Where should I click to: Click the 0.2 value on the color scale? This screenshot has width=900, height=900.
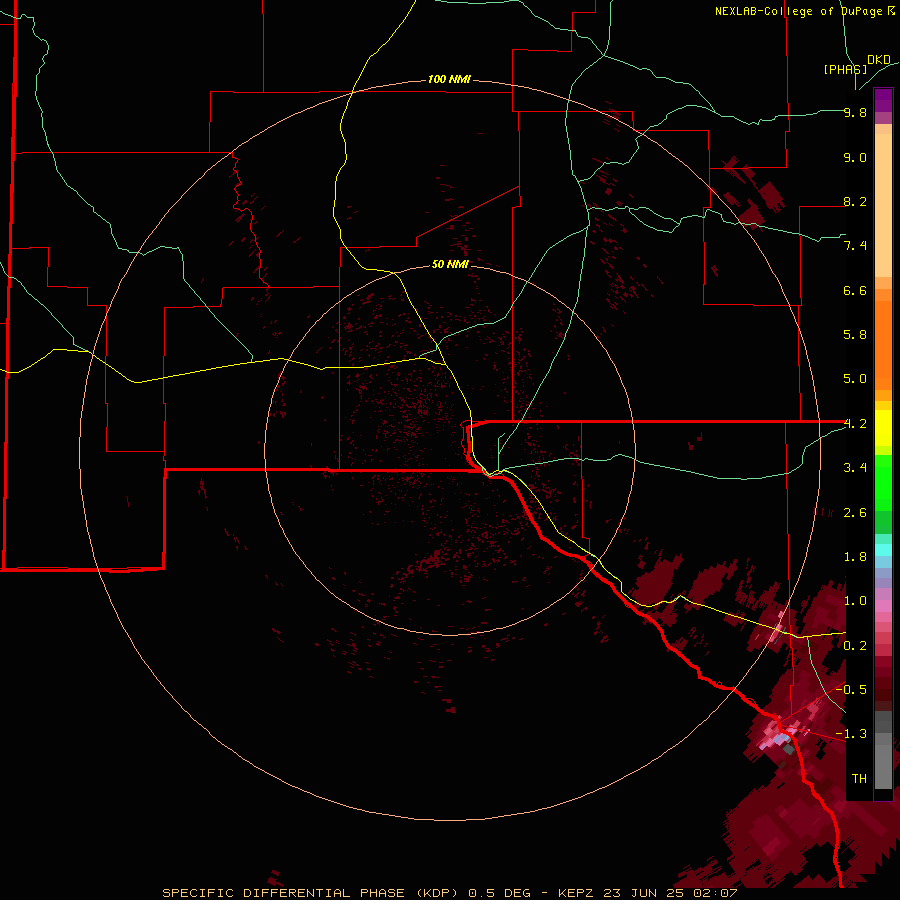[x=855, y=646]
